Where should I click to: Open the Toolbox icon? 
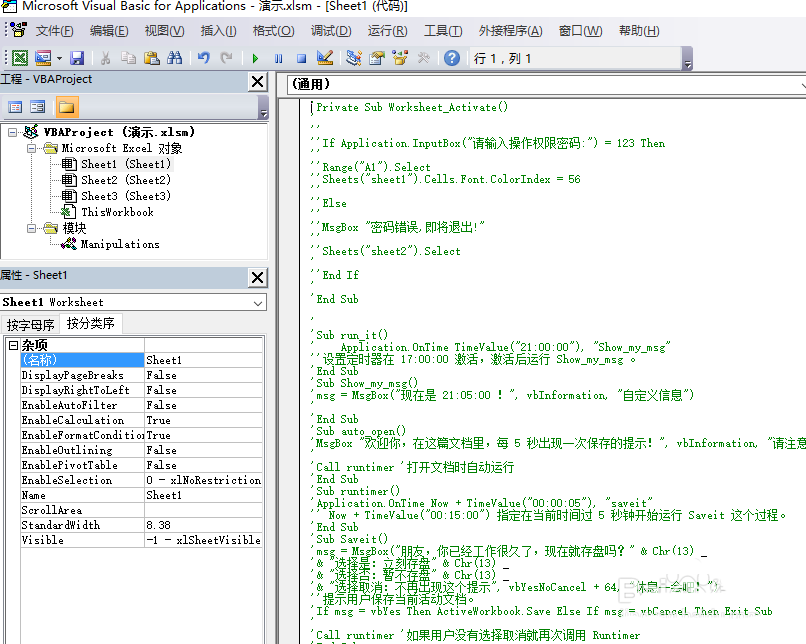click(x=424, y=58)
